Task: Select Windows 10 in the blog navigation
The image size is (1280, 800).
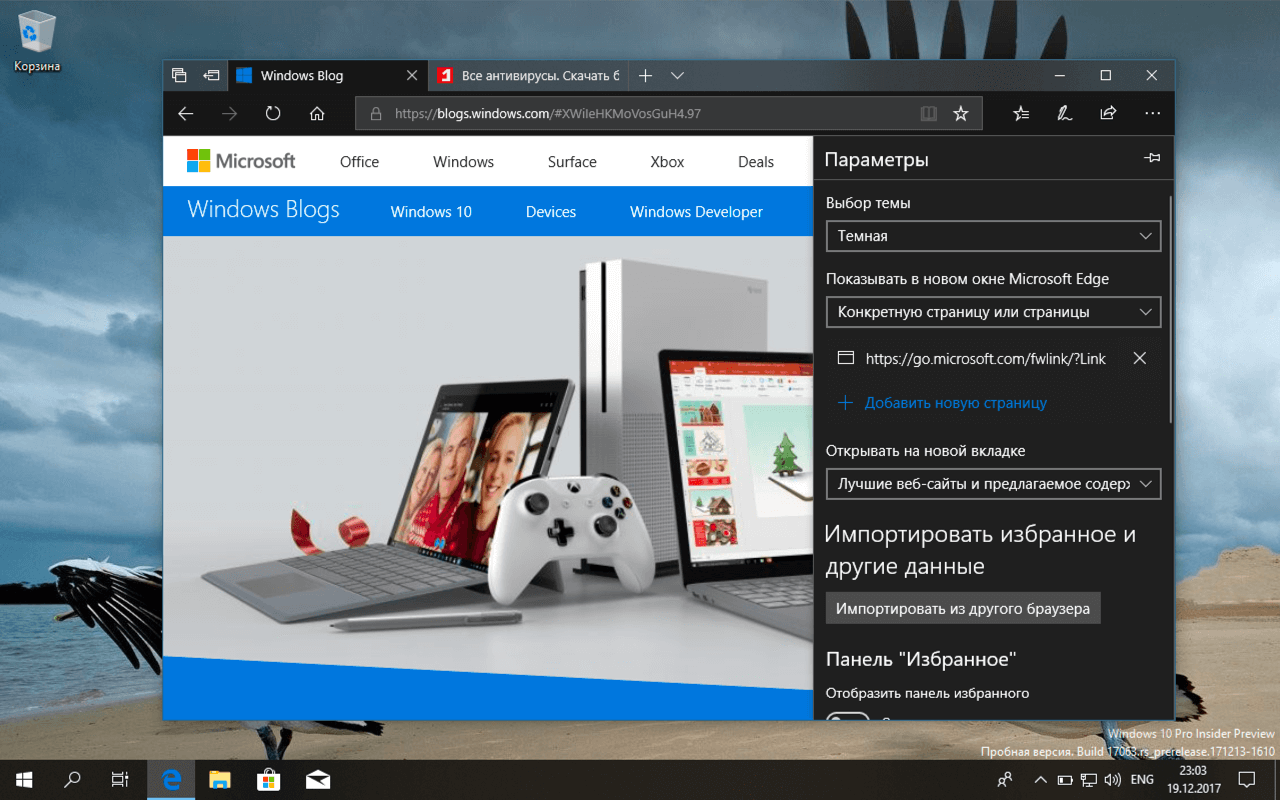Action: pos(431,211)
